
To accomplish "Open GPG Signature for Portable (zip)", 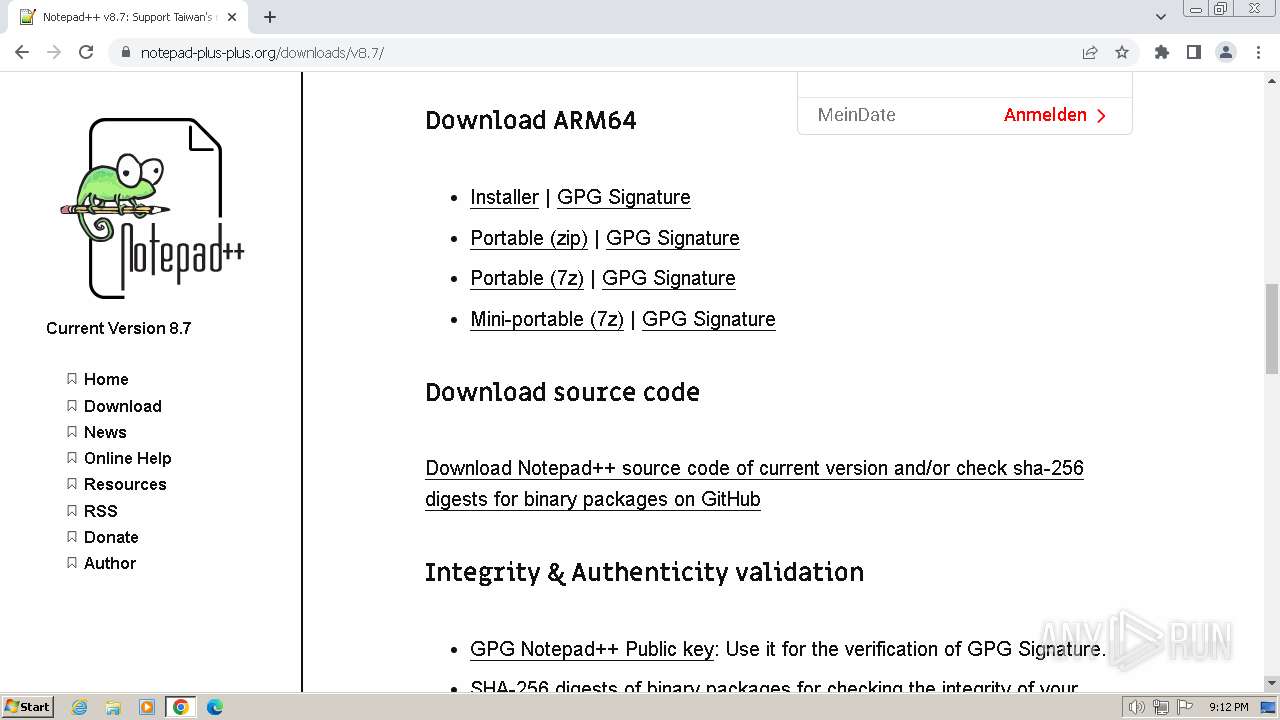I will point(673,238).
